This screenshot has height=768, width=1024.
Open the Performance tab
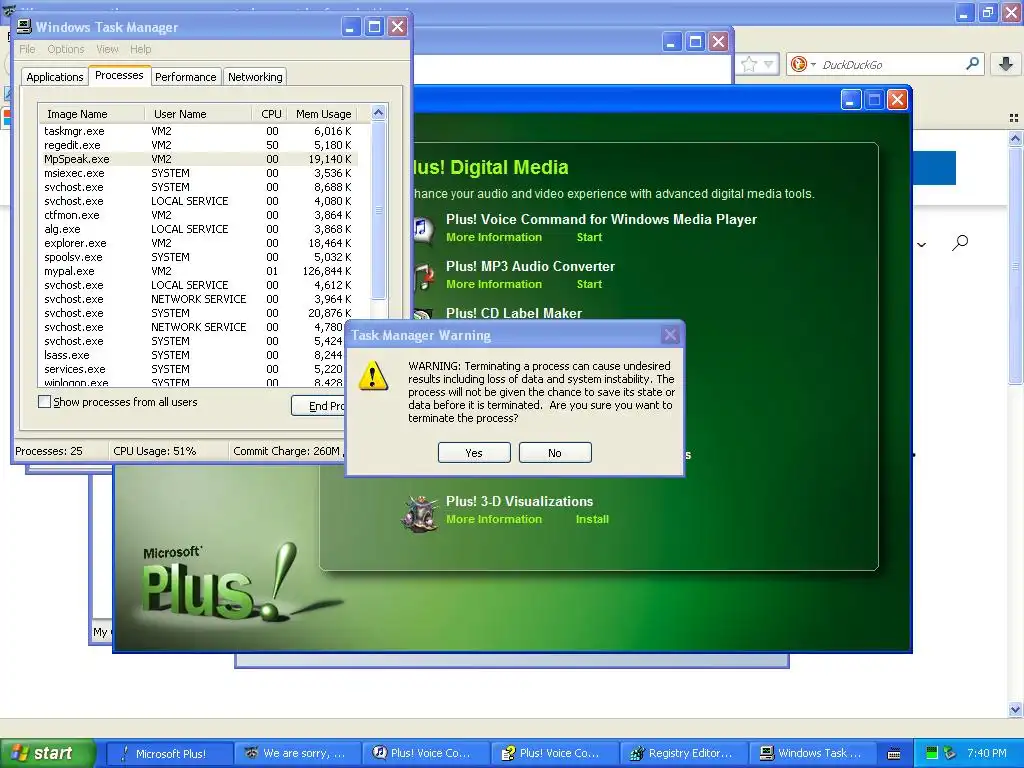pos(185,76)
